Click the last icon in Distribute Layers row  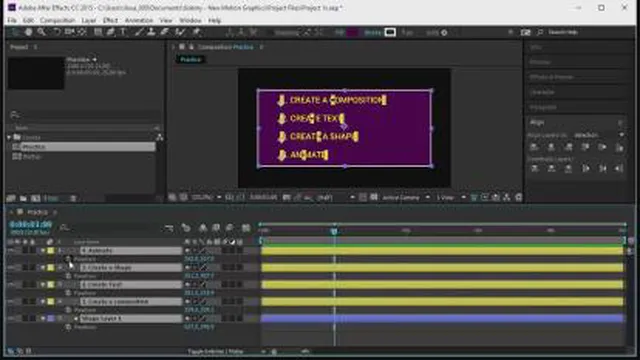click(x=619, y=168)
